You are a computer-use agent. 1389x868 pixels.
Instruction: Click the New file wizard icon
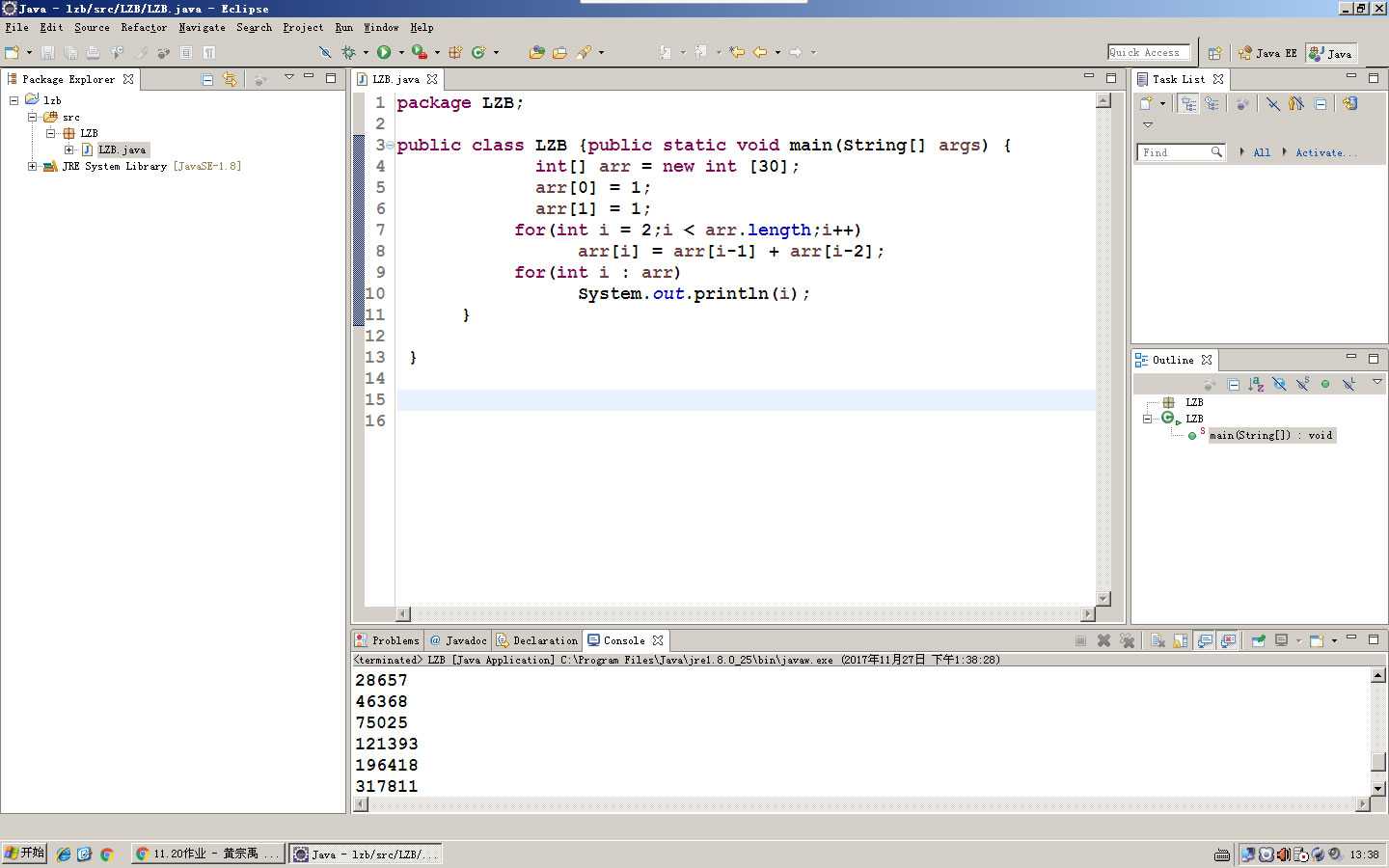[x=12, y=52]
